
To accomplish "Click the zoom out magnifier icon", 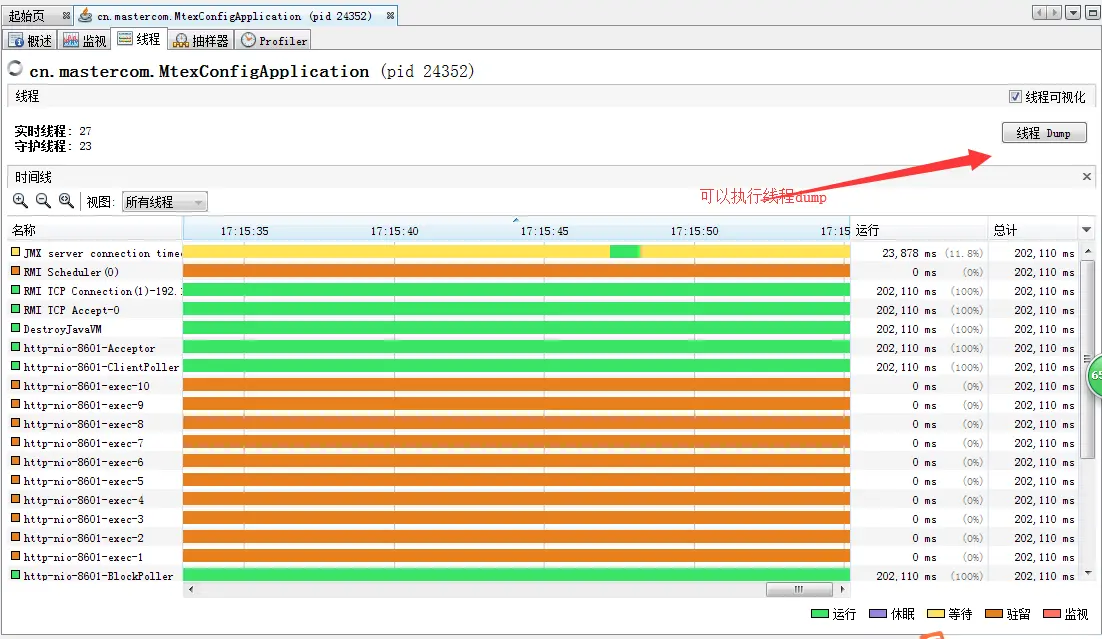I will click(x=43, y=201).
